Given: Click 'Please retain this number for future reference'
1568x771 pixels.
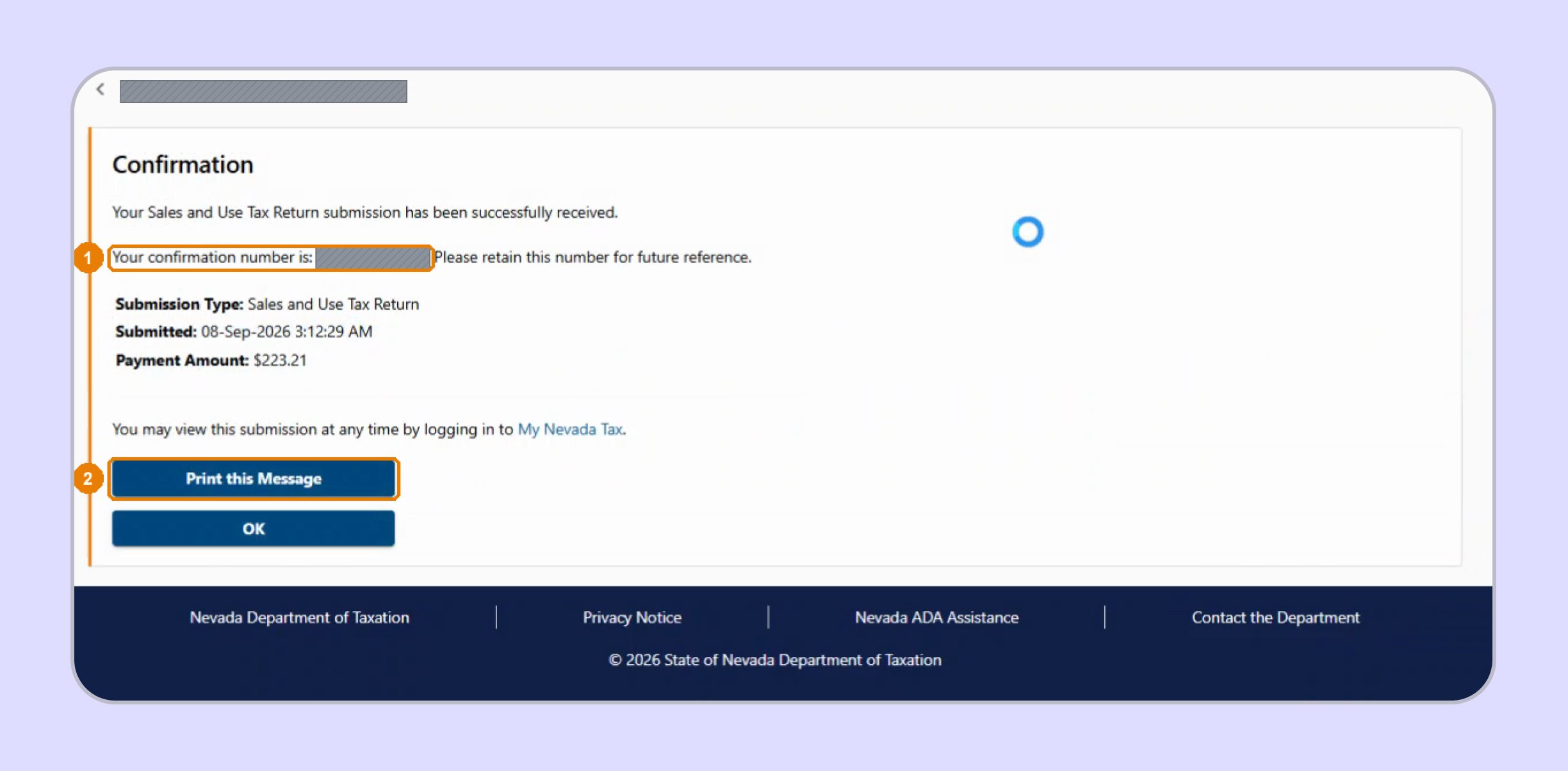Looking at the screenshot, I should pyautogui.click(x=593, y=257).
